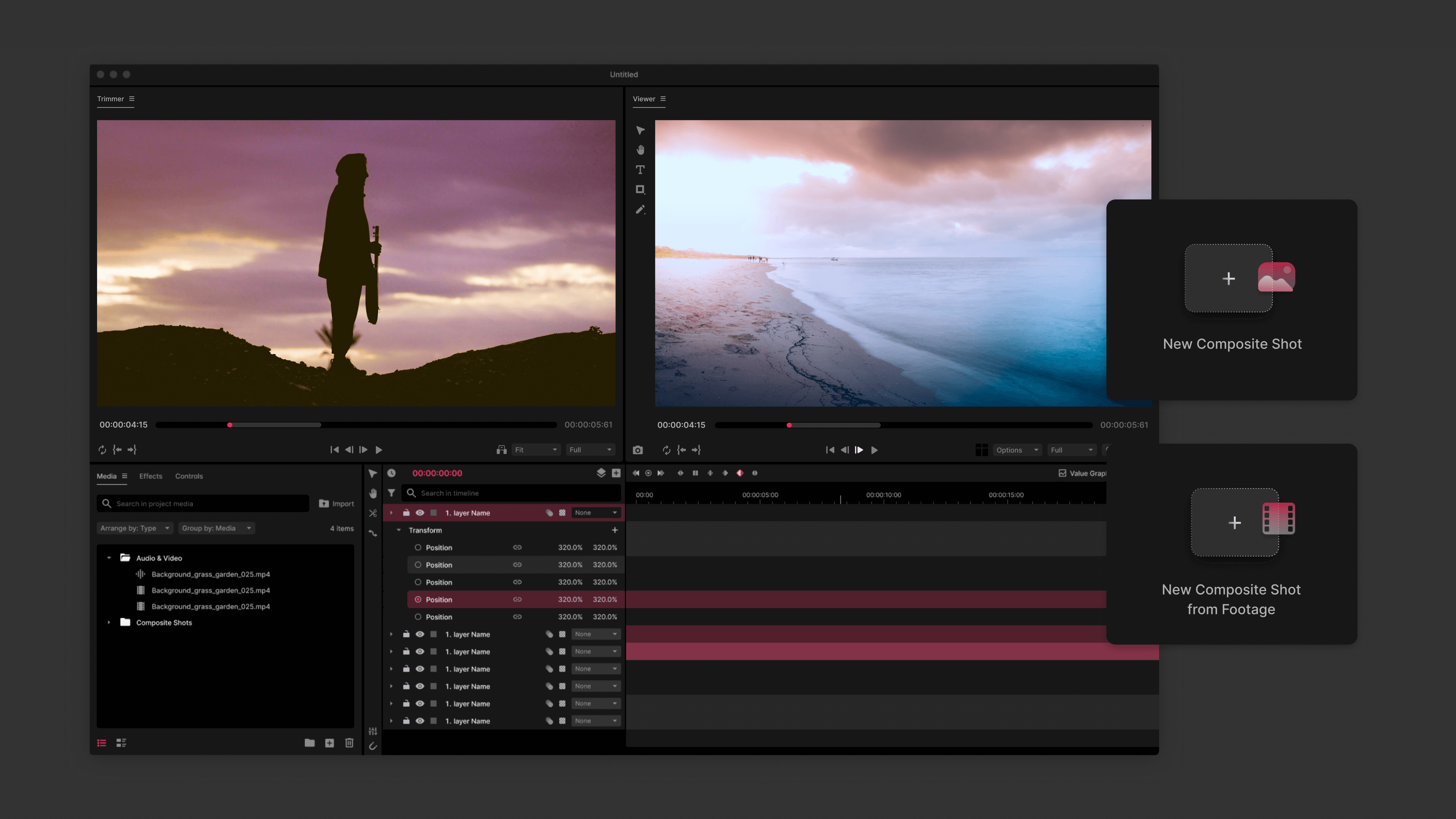Screen dimensions: 1456x819
Task: Expand the Composite Shots folder
Action: pyautogui.click(x=109, y=622)
